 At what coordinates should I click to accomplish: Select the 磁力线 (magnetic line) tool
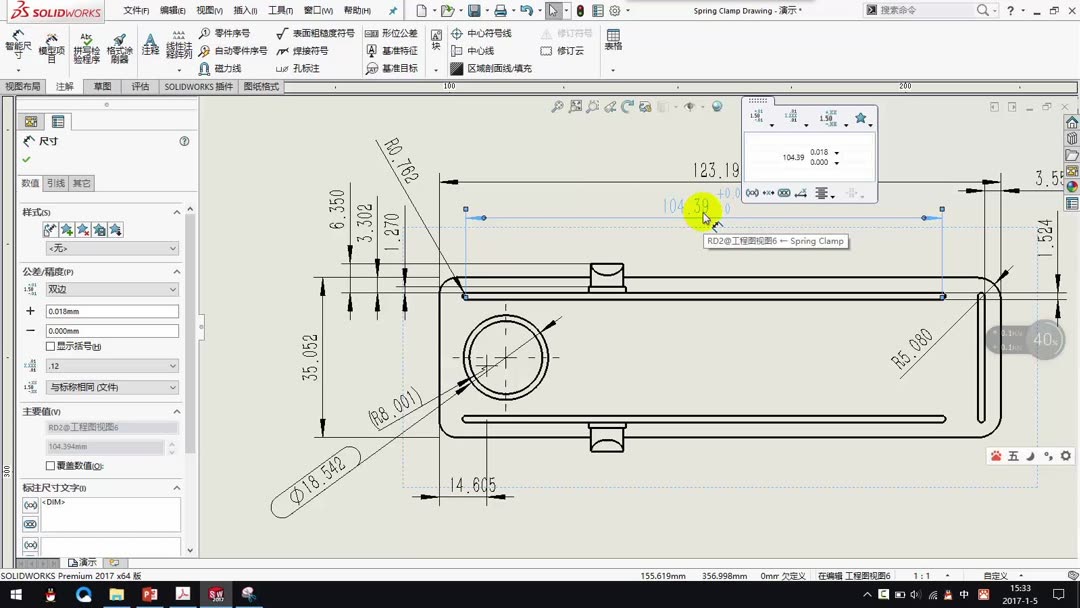tap(228, 69)
